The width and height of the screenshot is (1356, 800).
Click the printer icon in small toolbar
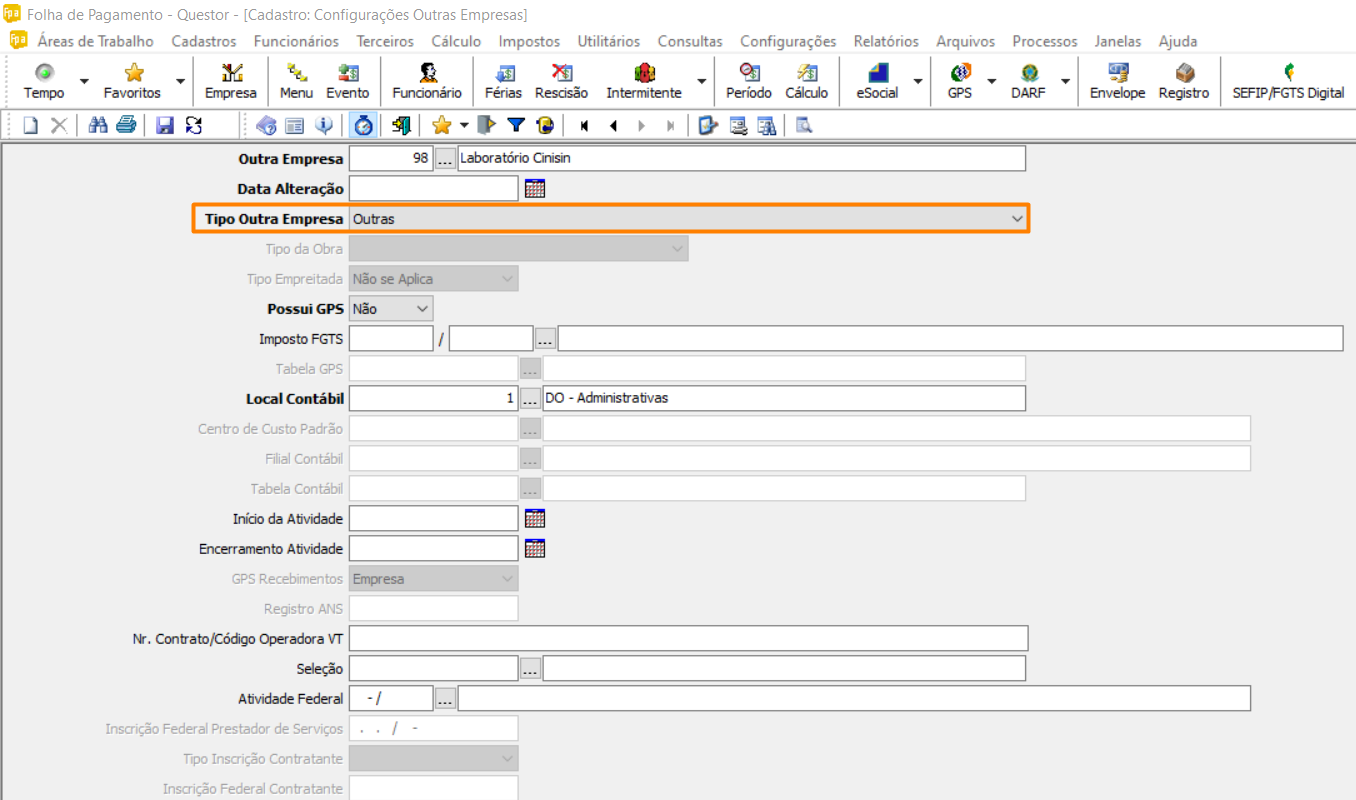click(x=125, y=125)
